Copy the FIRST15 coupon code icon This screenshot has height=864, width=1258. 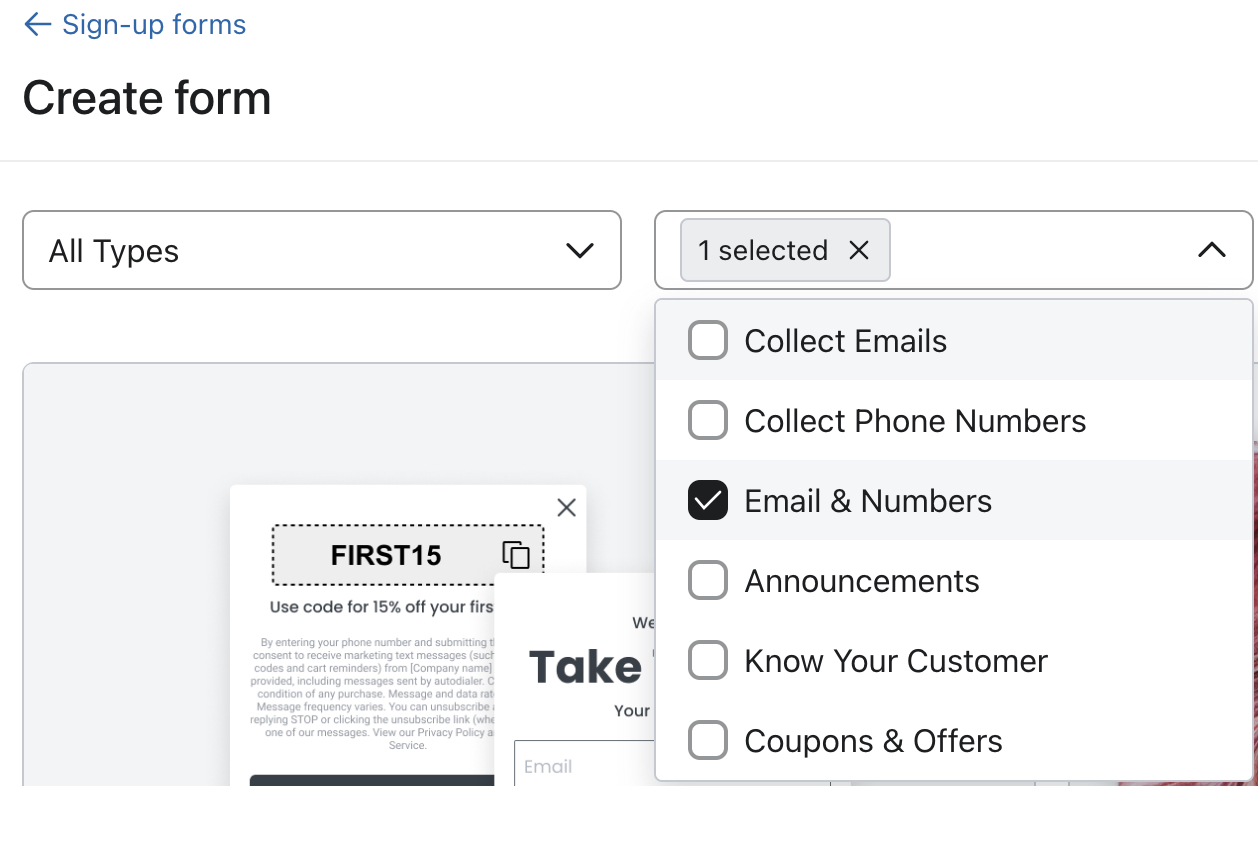point(515,555)
